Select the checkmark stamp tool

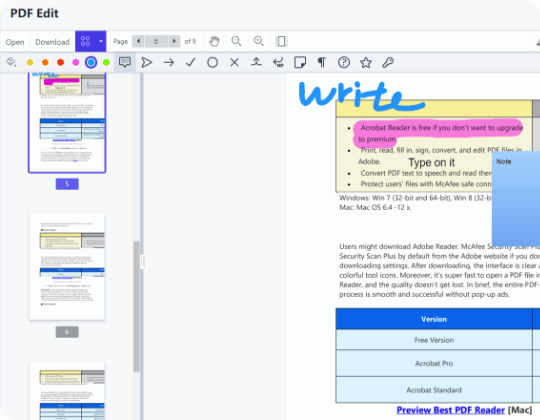(x=191, y=62)
